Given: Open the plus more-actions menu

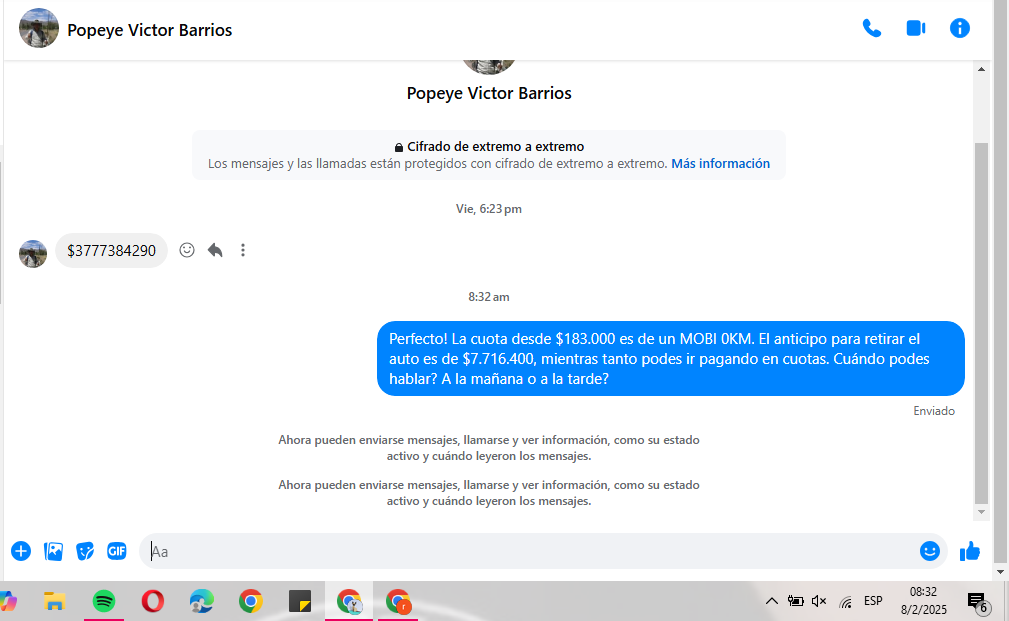Looking at the screenshot, I should [21, 551].
